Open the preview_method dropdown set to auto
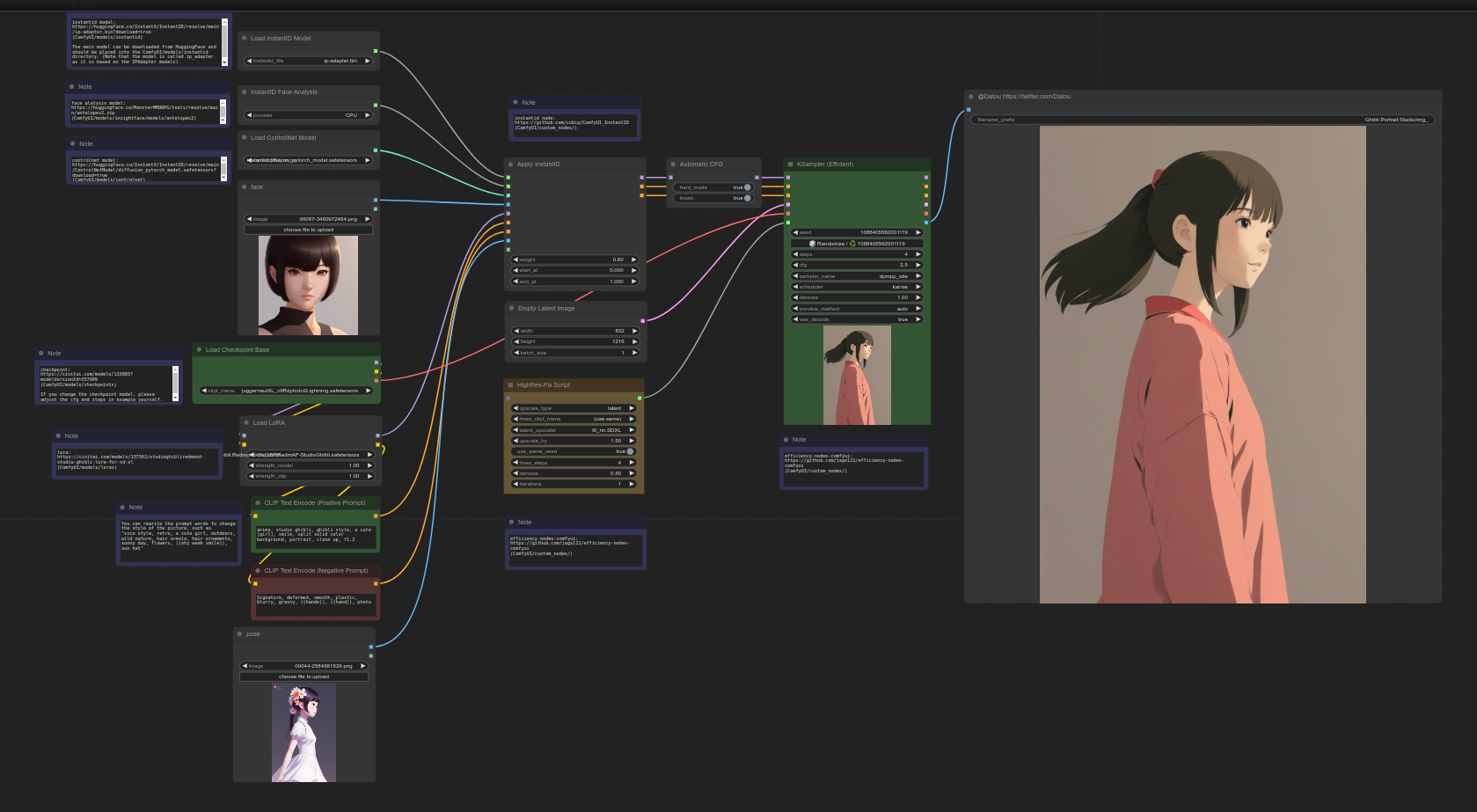1477x812 pixels. pos(857,309)
